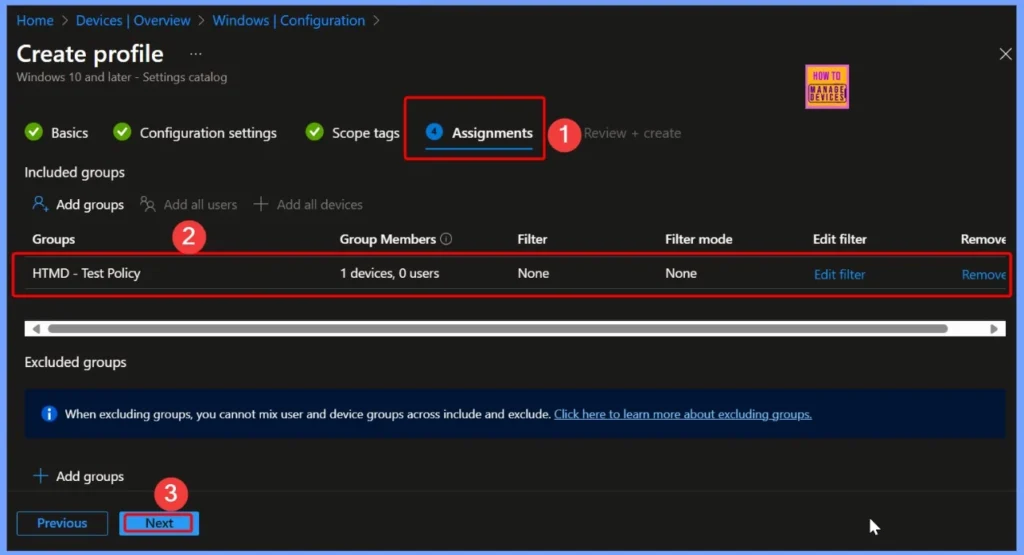Click the Filter column header

click(x=532, y=239)
